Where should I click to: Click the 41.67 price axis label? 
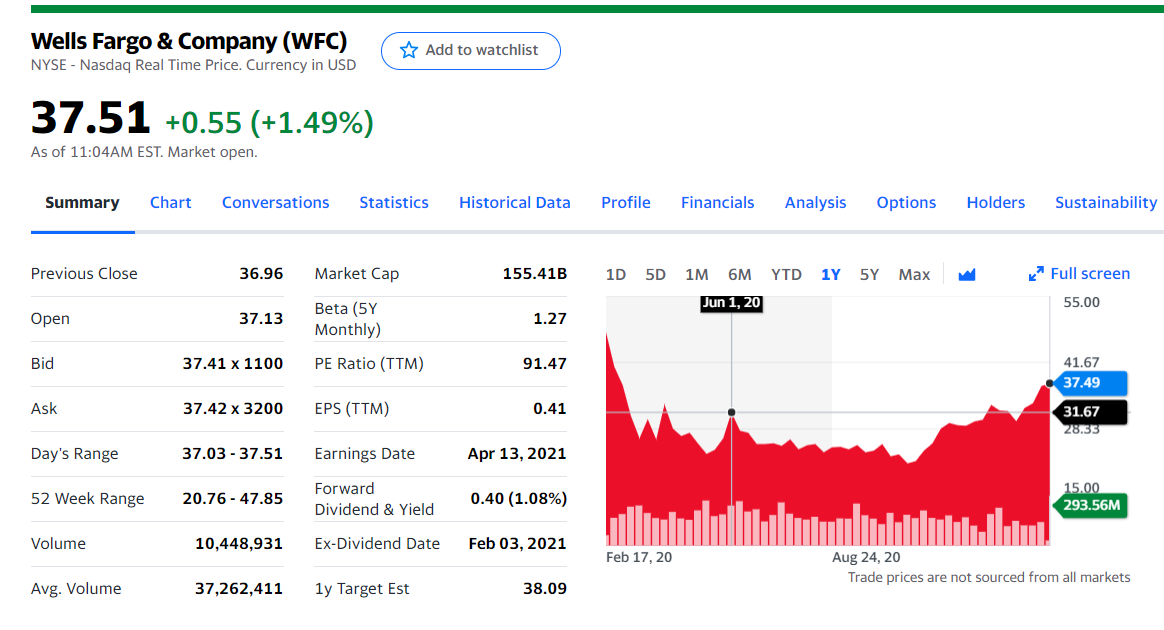click(1082, 363)
